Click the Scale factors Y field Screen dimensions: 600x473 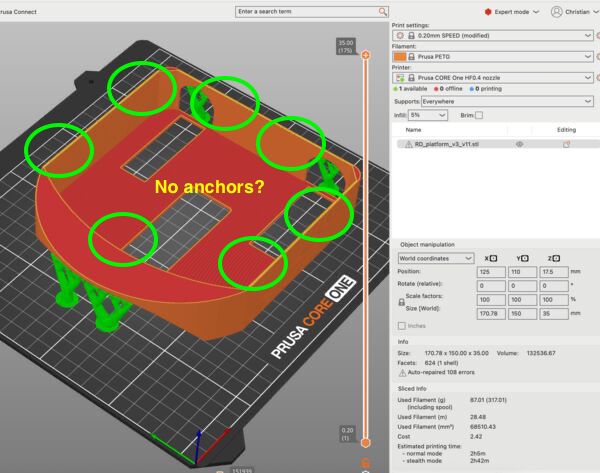tap(522, 300)
